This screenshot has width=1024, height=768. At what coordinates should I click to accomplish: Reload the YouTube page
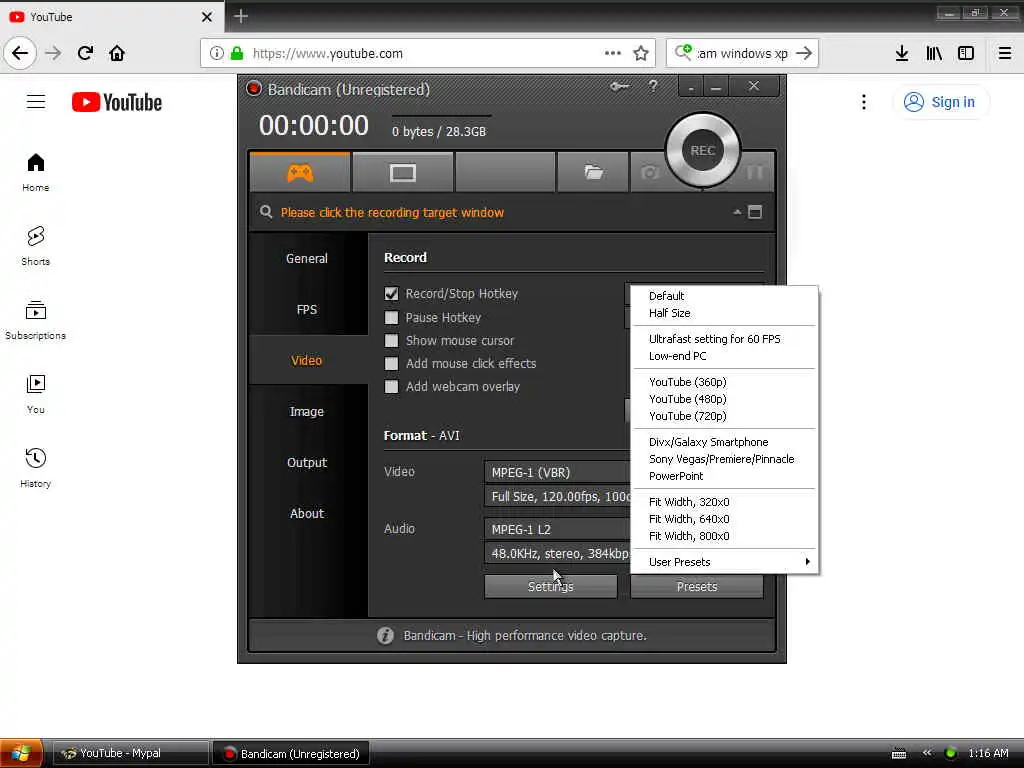(85, 53)
